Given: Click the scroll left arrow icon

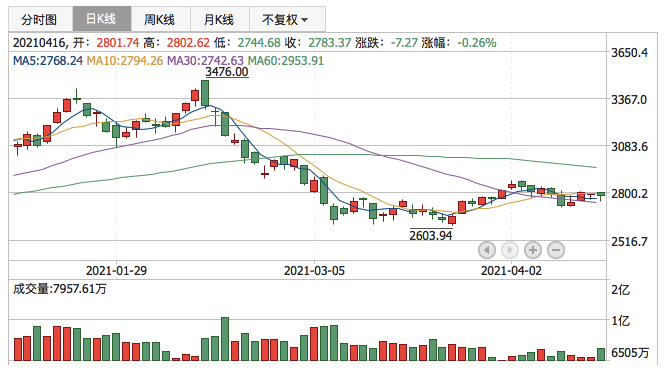Looking at the screenshot, I should [x=487, y=250].
